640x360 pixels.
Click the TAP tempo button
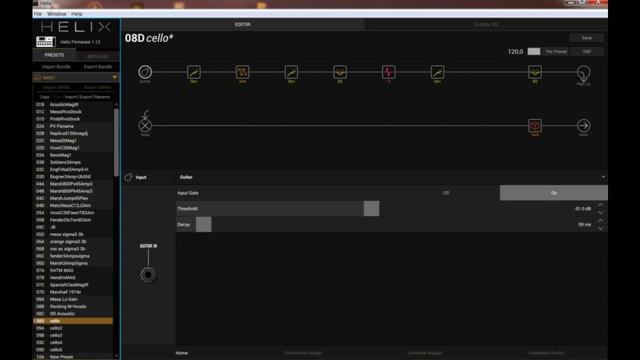(587, 51)
